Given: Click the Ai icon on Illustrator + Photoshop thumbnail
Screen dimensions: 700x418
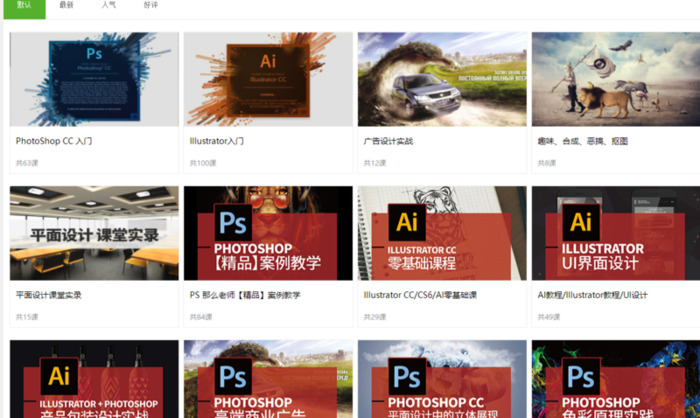Looking at the screenshot, I should point(59,377).
